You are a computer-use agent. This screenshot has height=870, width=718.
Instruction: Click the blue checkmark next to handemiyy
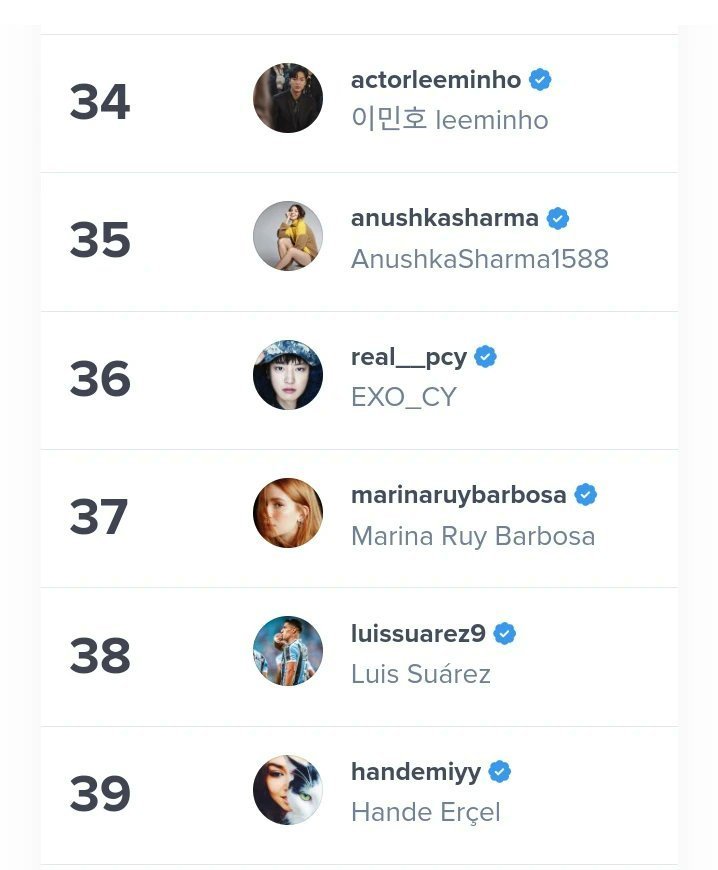(x=500, y=772)
